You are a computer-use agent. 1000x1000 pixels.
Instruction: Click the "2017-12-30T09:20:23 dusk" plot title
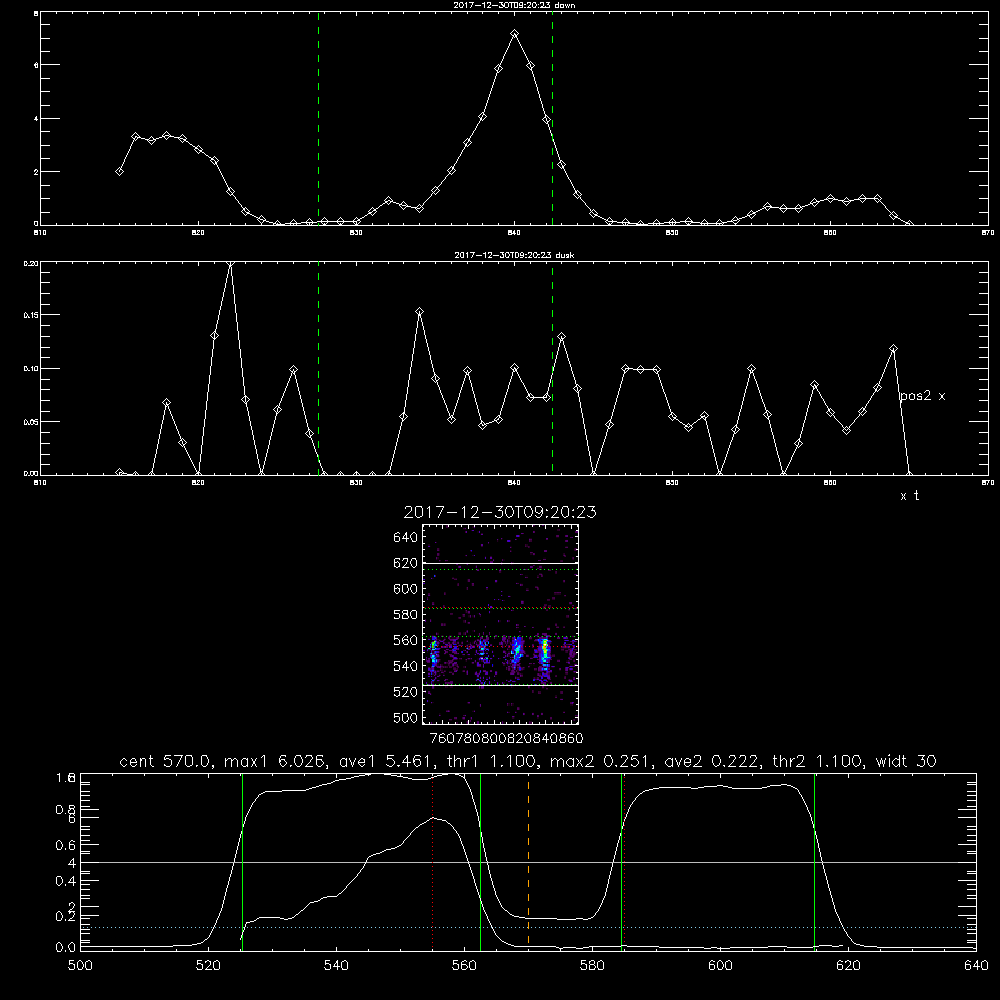pyautogui.click(x=514, y=255)
